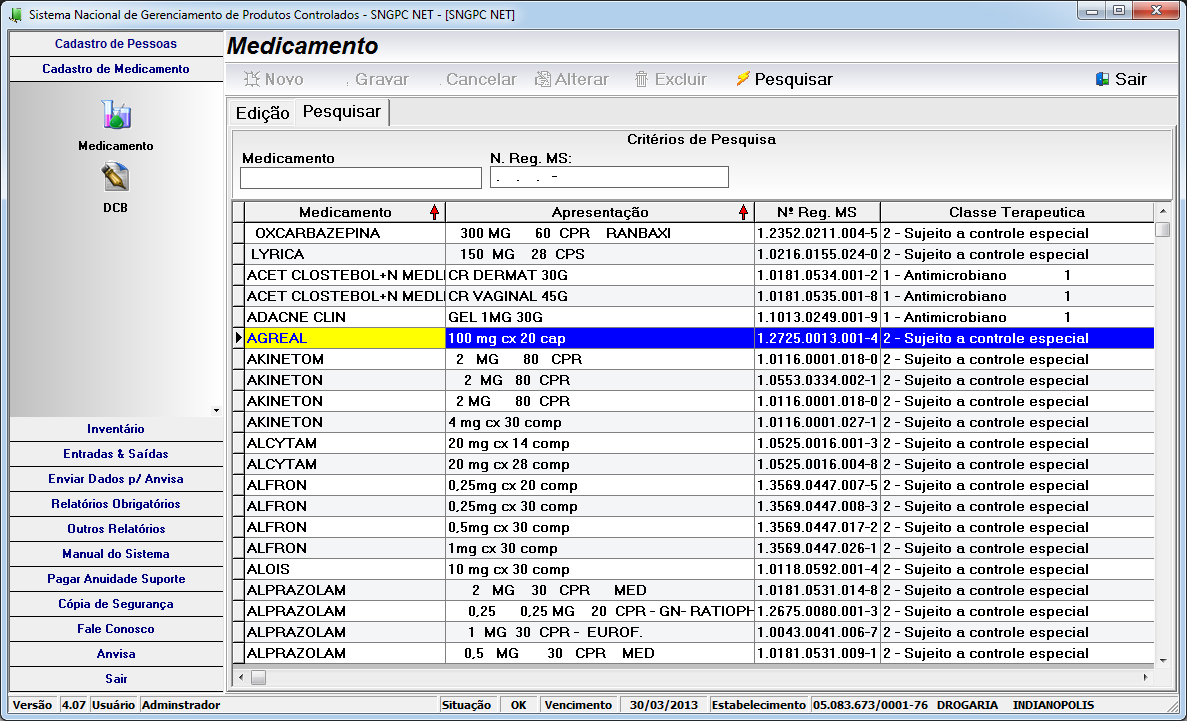Open Cadastro de Medicamento panel
The width and height of the screenshot is (1187, 721).
(116, 69)
